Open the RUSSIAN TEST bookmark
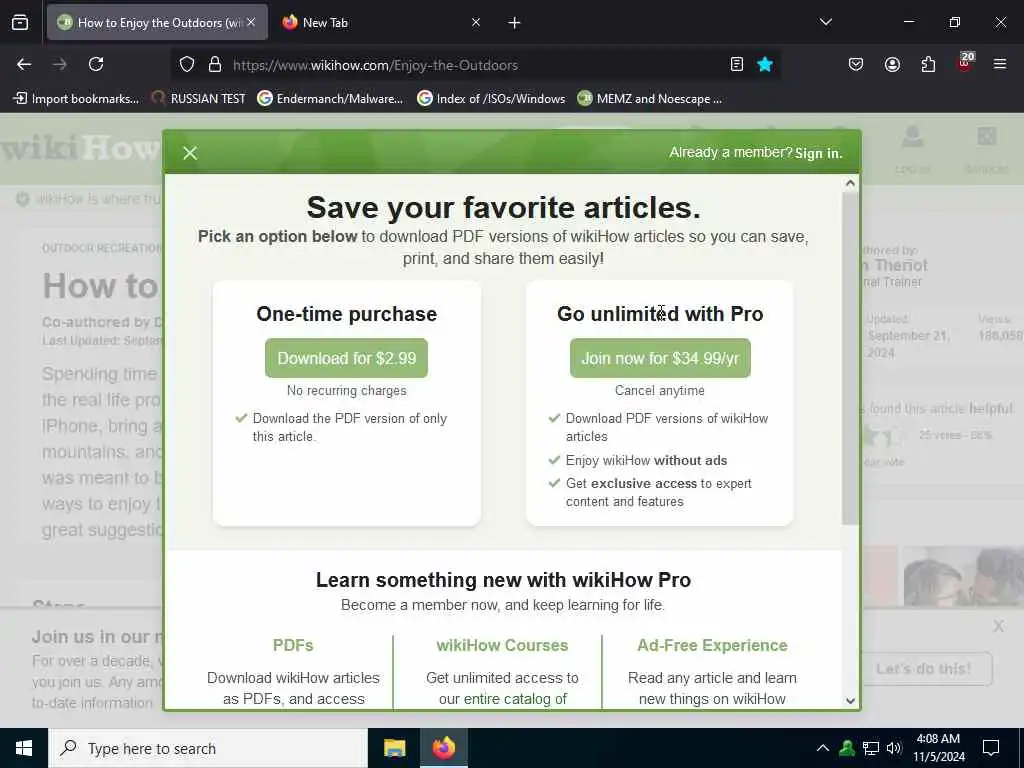The image size is (1024, 768). coord(198,99)
